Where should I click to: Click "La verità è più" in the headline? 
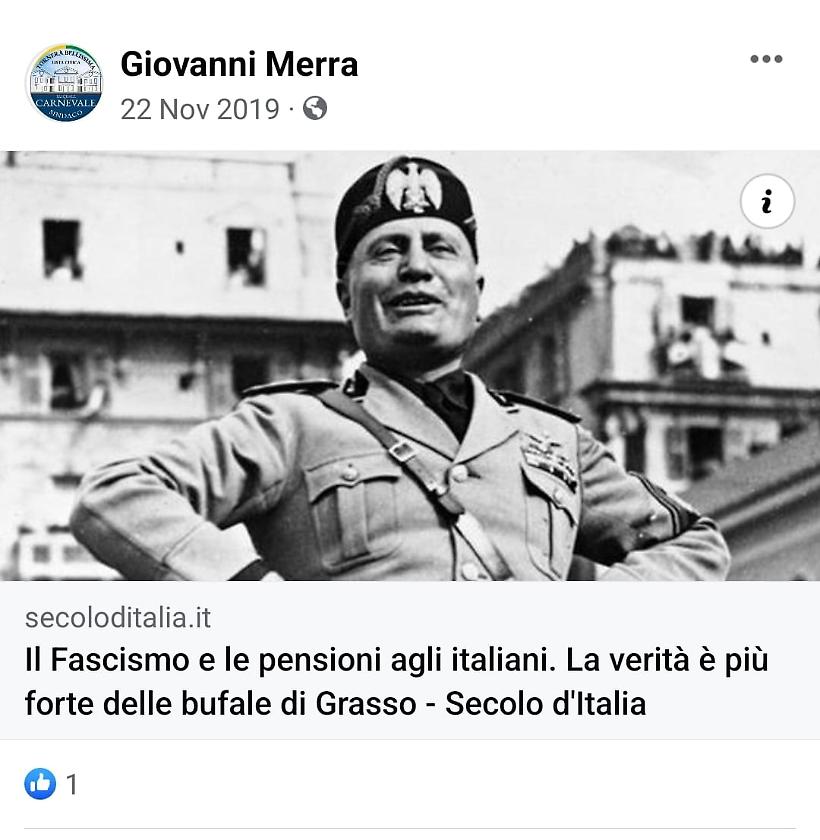tap(667, 659)
